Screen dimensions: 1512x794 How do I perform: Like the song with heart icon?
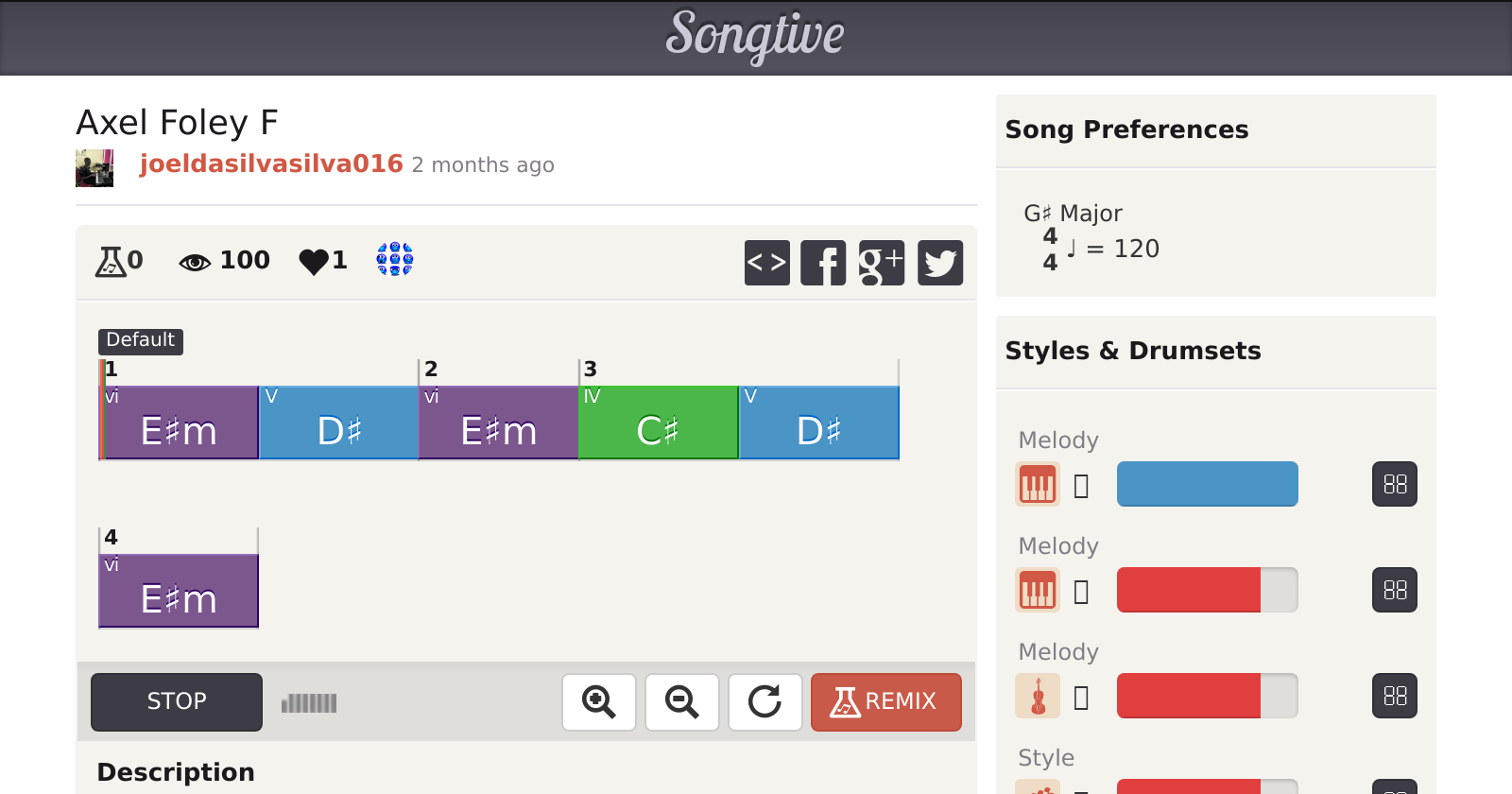[314, 261]
